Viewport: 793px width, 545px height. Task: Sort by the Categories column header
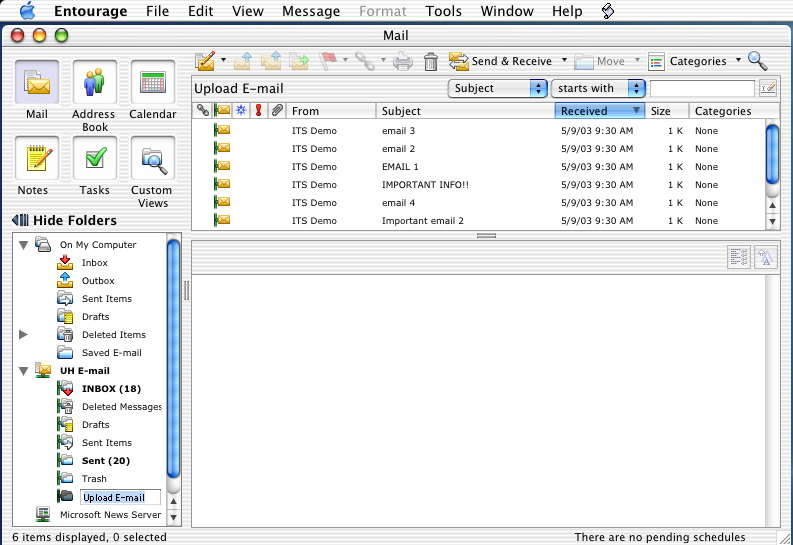tap(733, 111)
